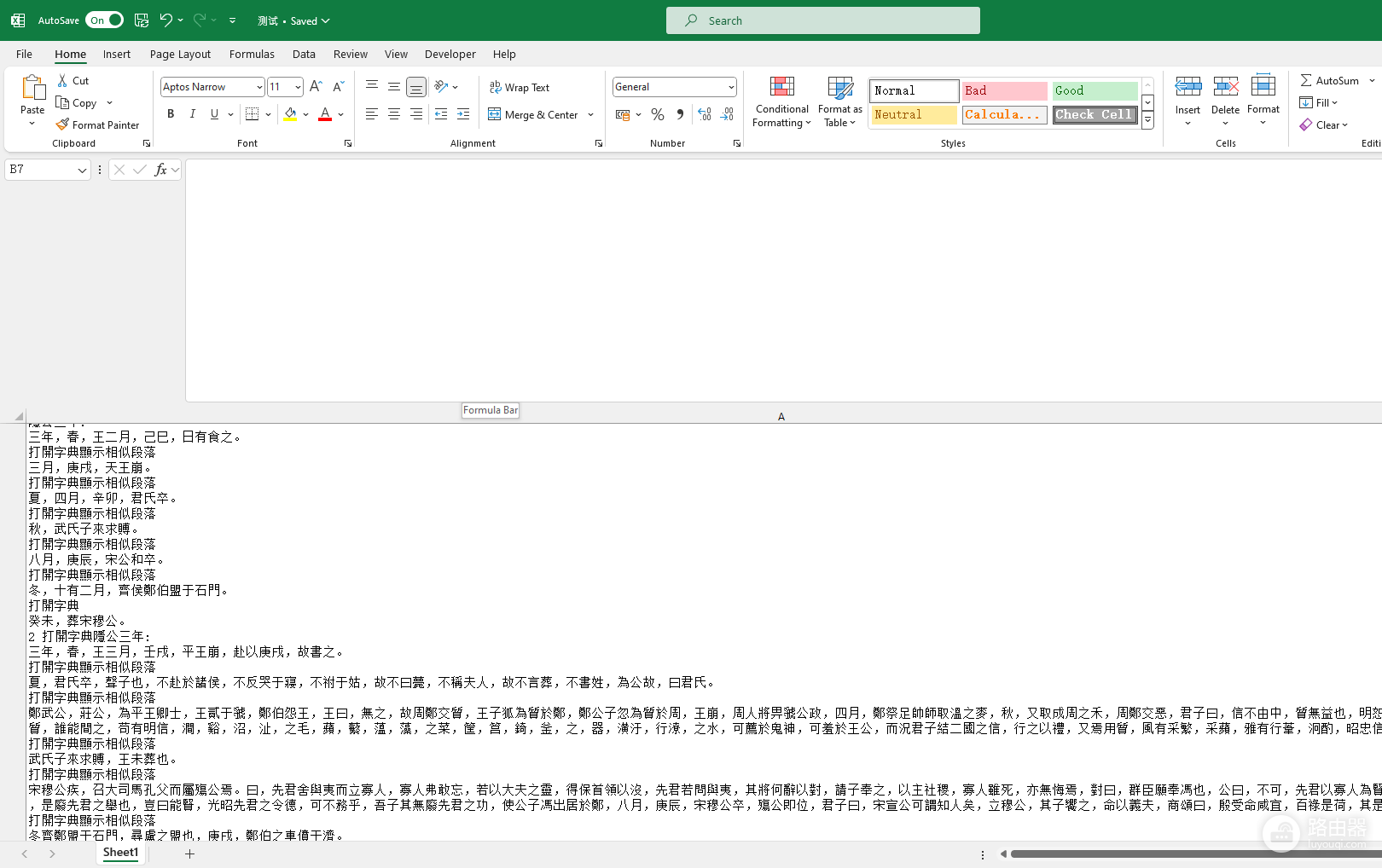Image resolution: width=1382 pixels, height=868 pixels.
Task: Toggle Wrap Text
Action: pos(520,87)
